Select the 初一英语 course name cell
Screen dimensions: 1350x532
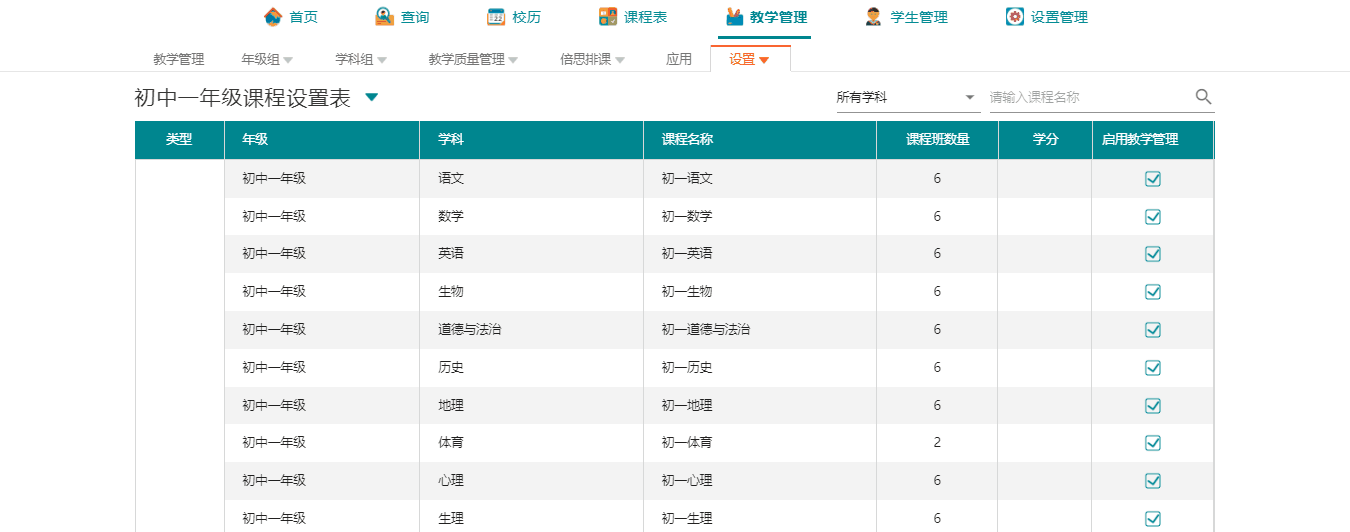click(x=760, y=254)
